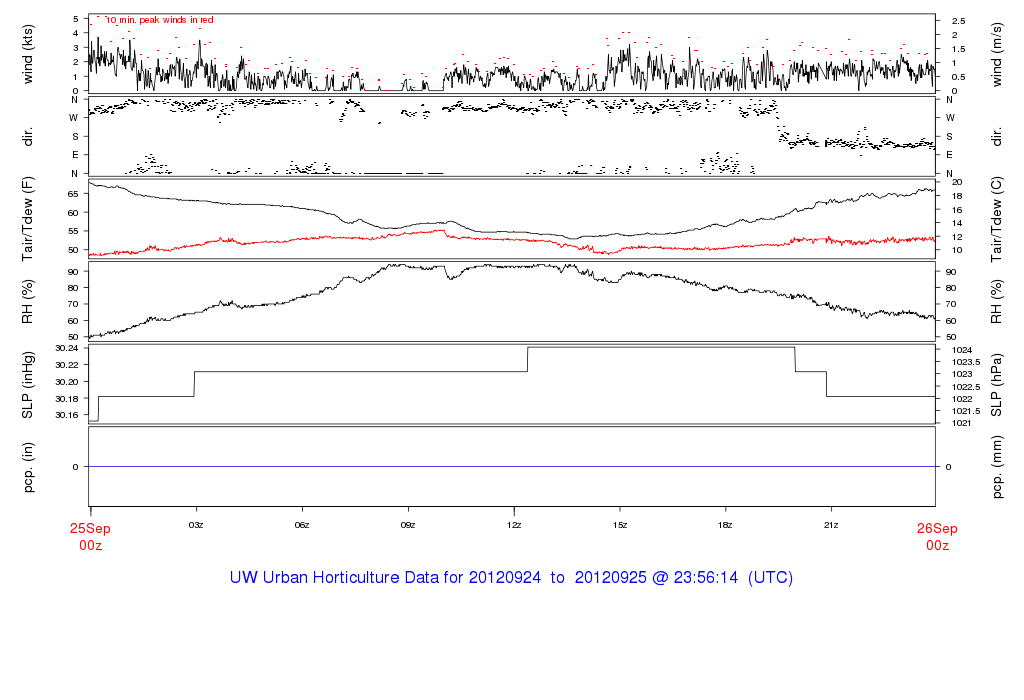This screenshot has height=700, width=1024.
Task: Click the '65' Fahrenheit tick value
Action: pos(72,194)
